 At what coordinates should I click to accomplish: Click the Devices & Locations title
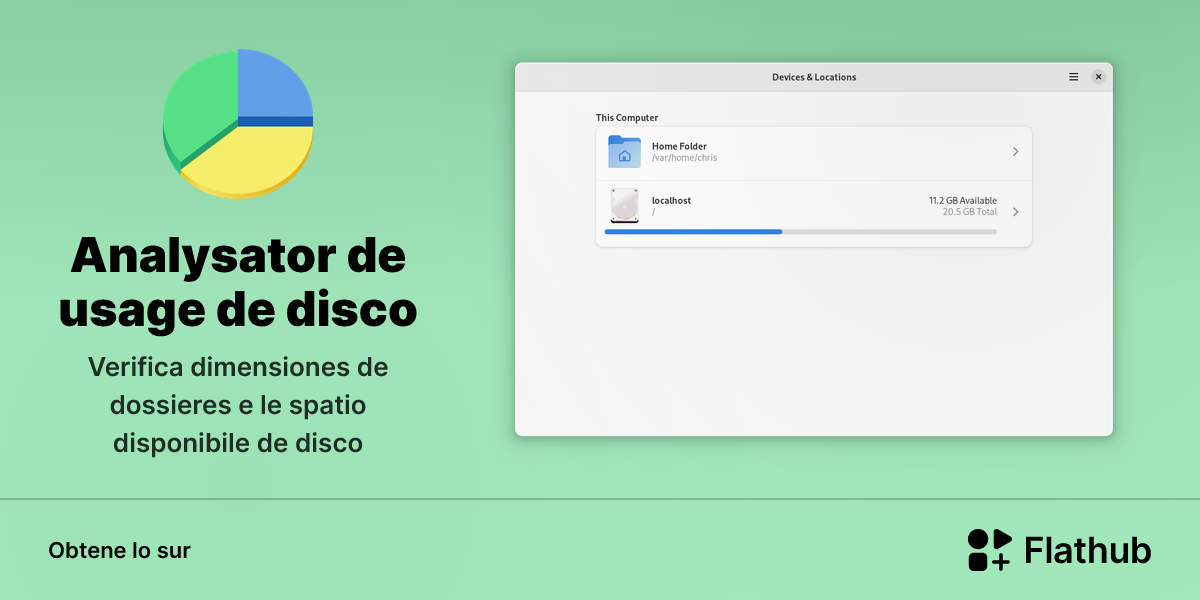[814, 77]
